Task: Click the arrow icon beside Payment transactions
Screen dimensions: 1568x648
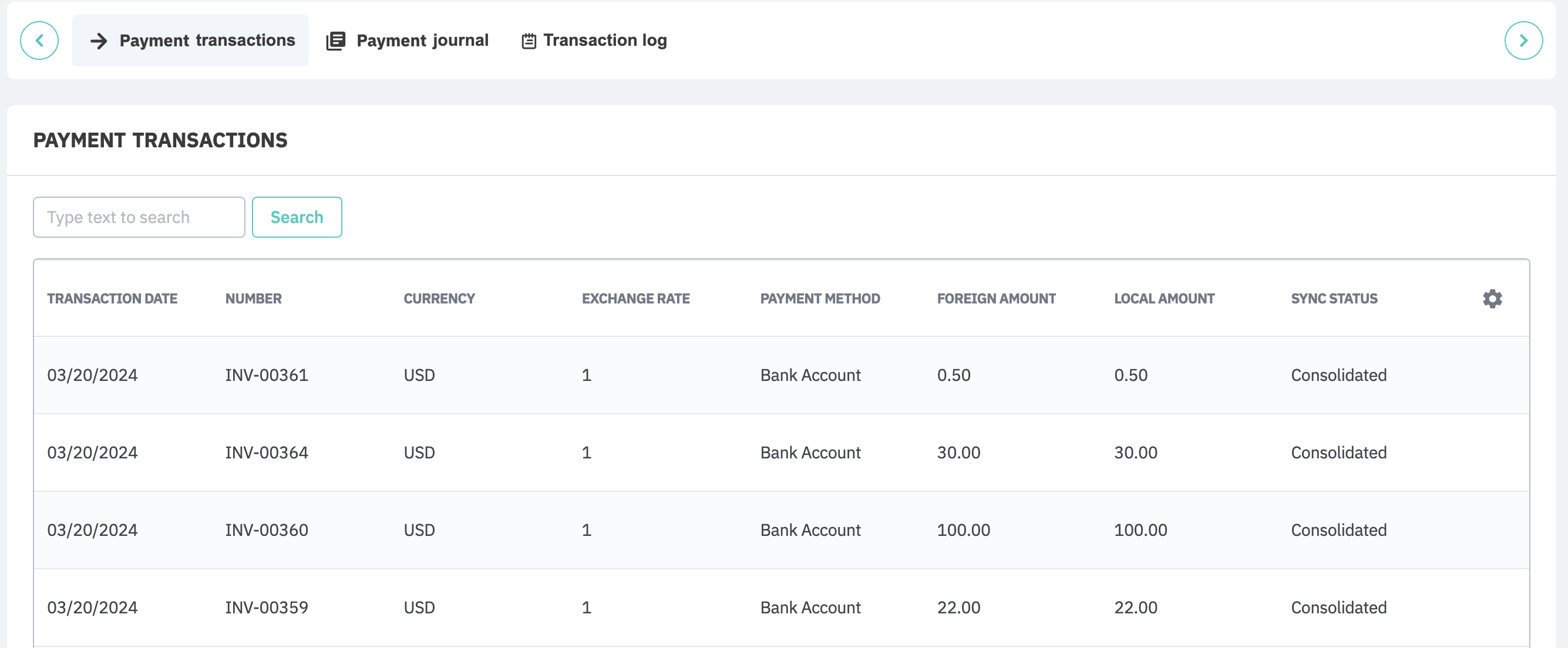Action: (99, 41)
